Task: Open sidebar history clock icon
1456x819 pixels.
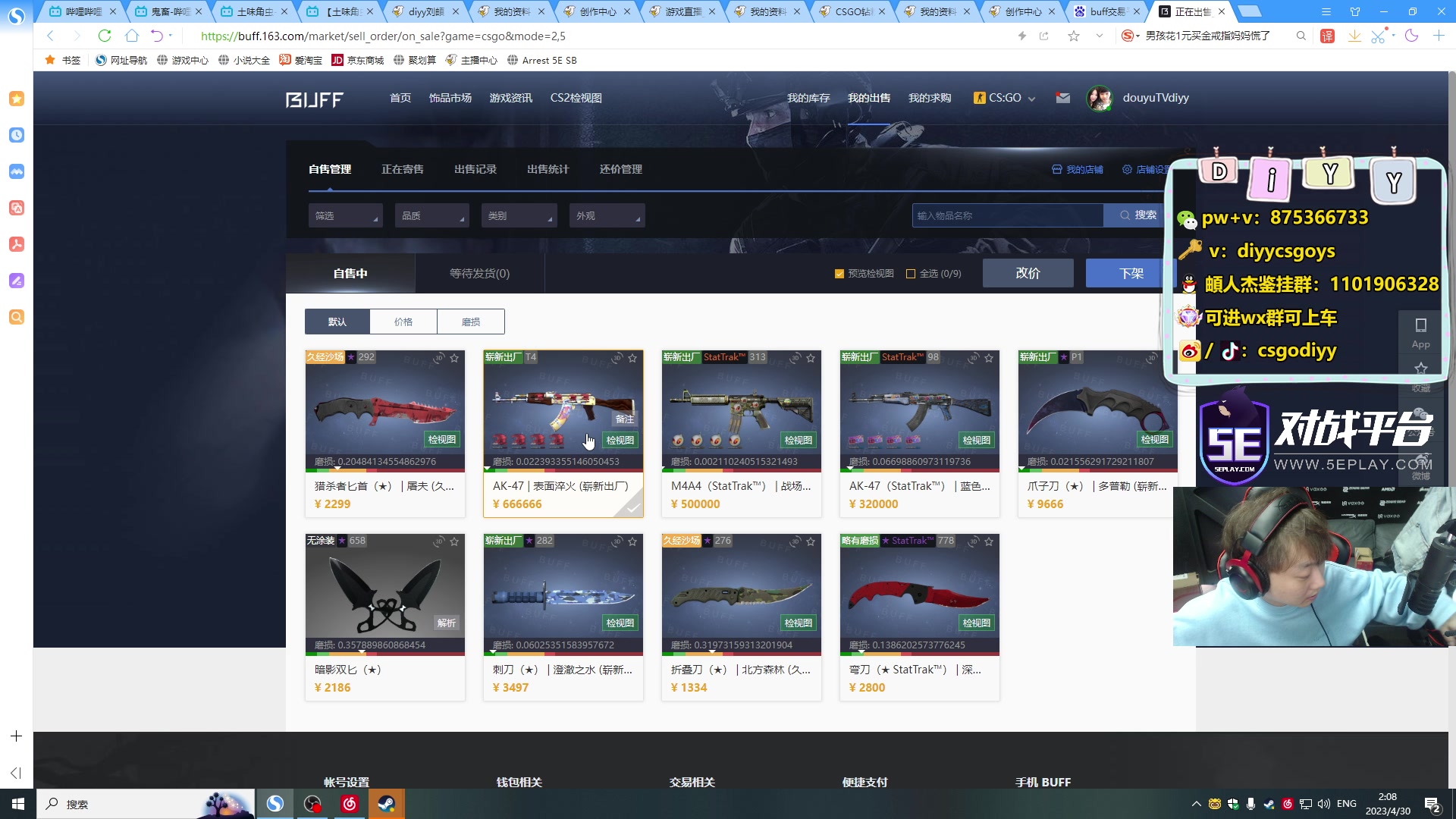Action: coord(17,135)
